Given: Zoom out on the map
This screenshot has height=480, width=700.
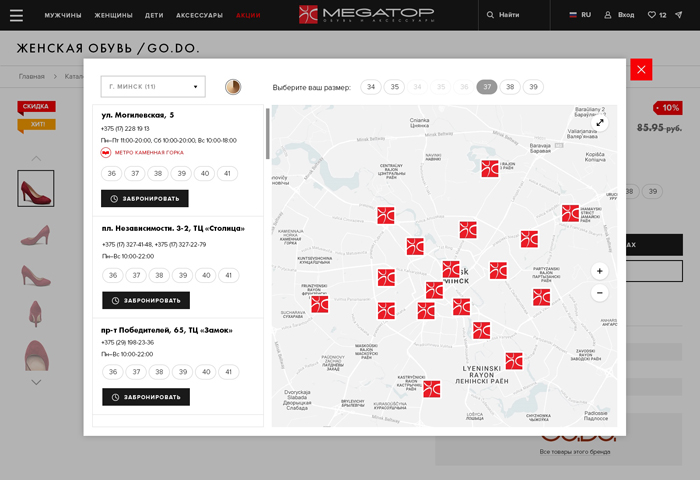Looking at the screenshot, I should tap(600, 293).
